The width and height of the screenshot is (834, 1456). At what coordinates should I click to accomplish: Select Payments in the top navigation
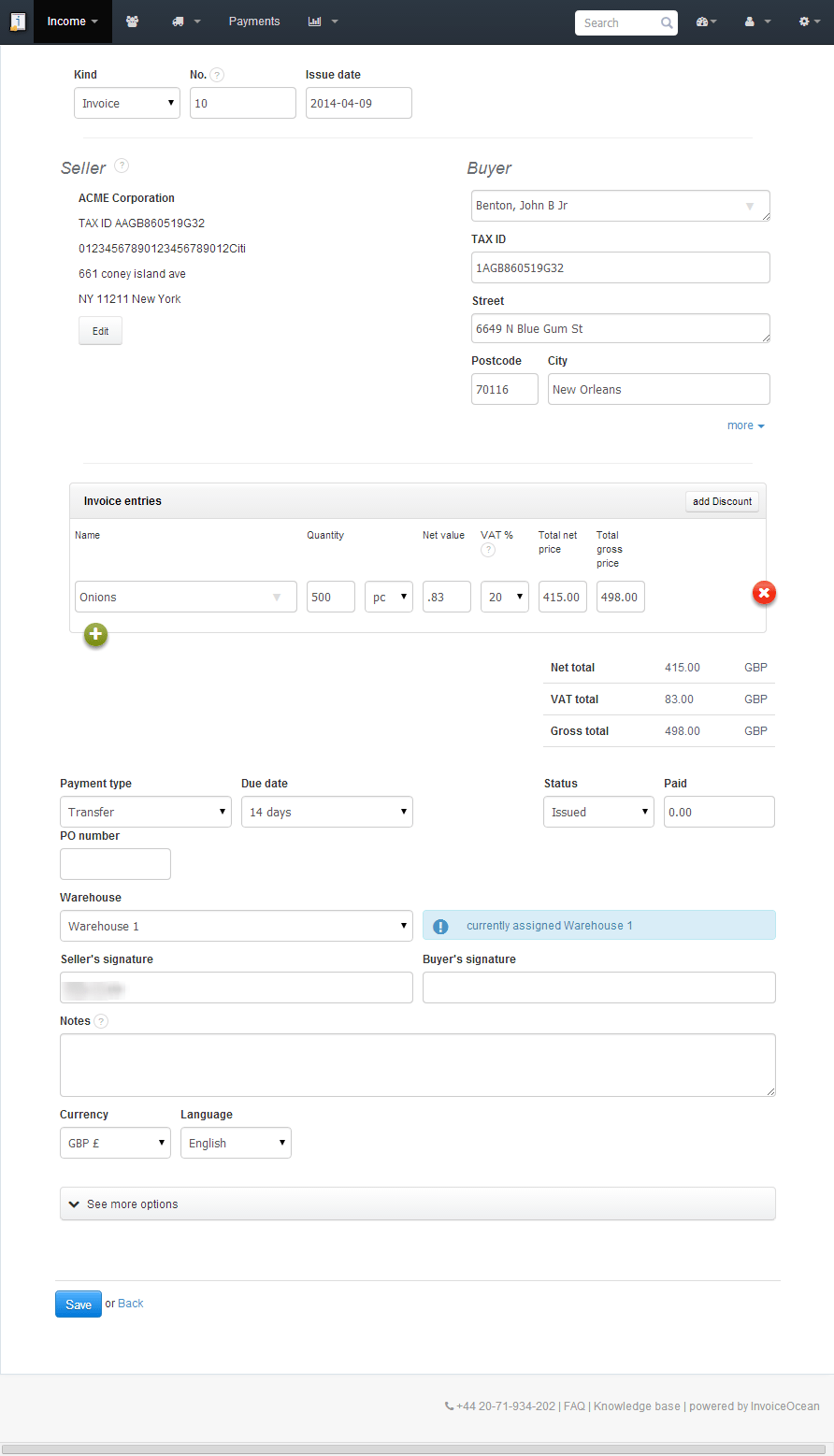point(253,21)
